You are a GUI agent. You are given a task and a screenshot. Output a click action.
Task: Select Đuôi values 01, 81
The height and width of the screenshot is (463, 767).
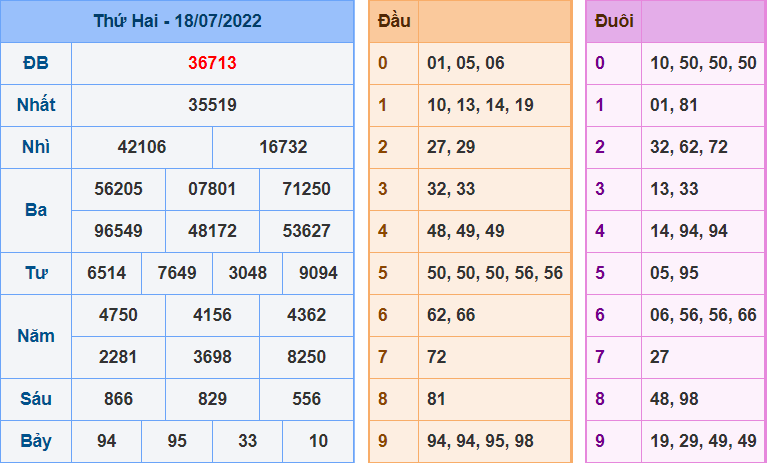[674, 105]
